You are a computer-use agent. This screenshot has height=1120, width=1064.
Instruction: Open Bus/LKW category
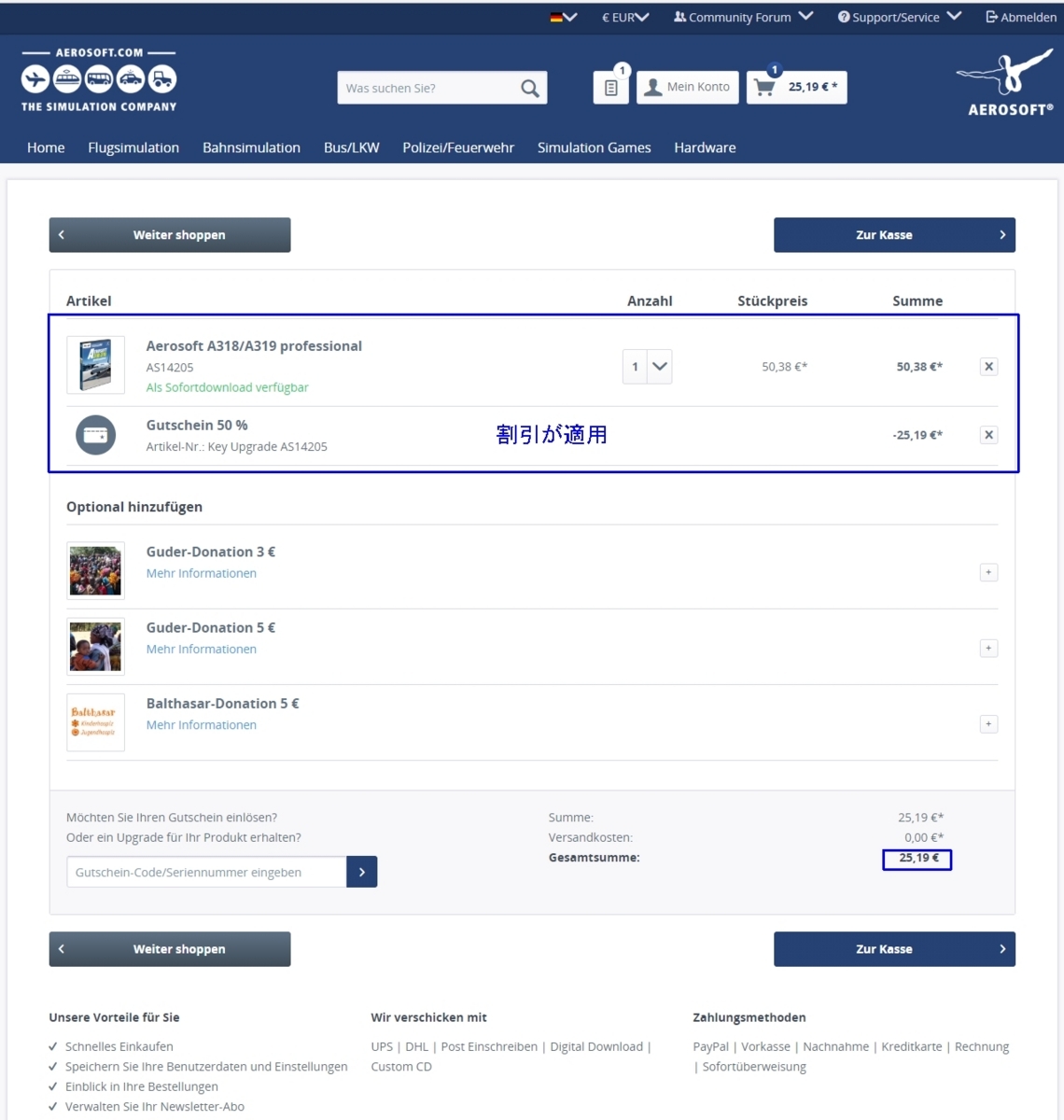(352, 147)
